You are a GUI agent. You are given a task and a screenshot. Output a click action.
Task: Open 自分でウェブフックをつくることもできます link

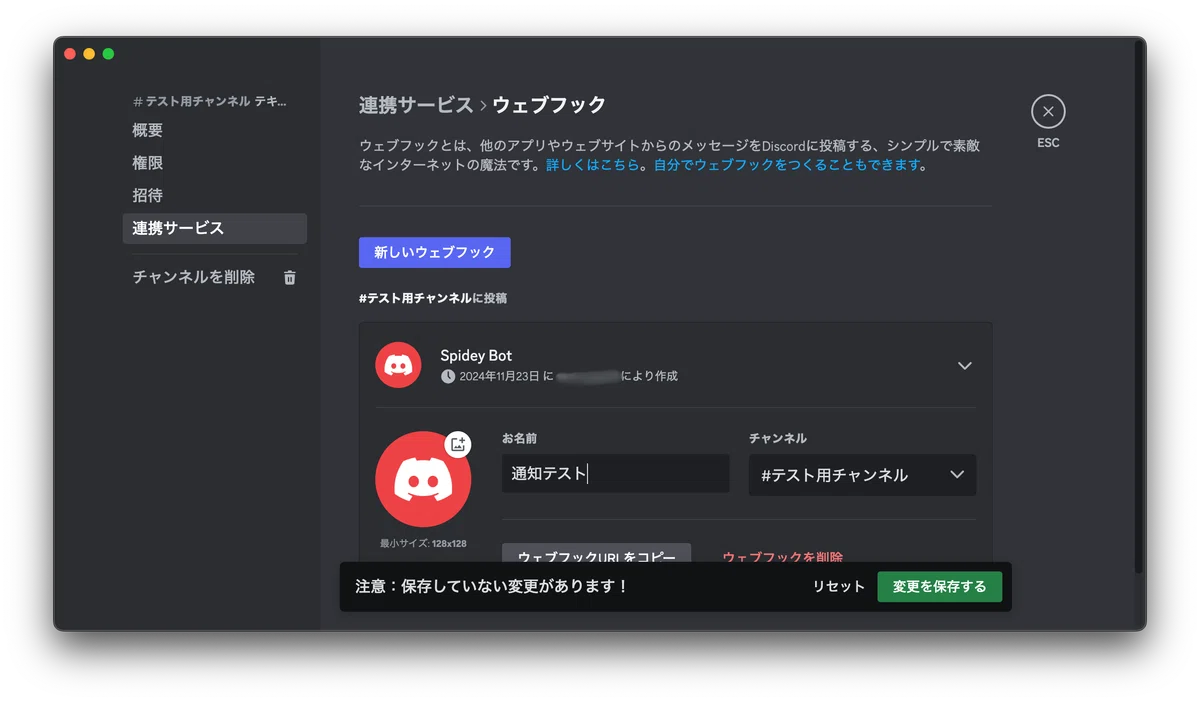click(786, 165)
